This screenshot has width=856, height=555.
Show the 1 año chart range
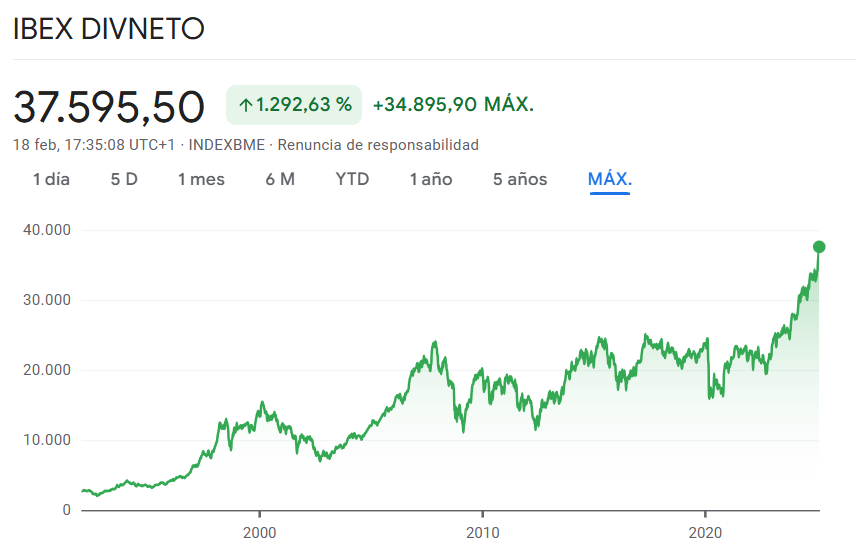[x=431, y=179]
